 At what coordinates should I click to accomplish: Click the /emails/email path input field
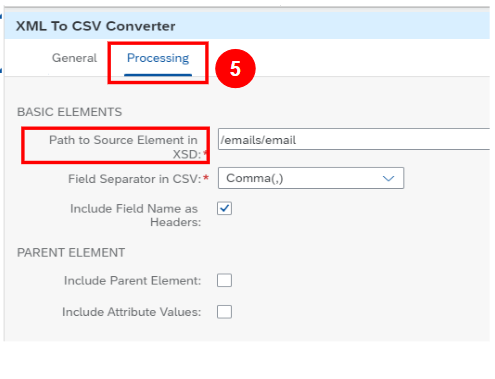point(354,139)
